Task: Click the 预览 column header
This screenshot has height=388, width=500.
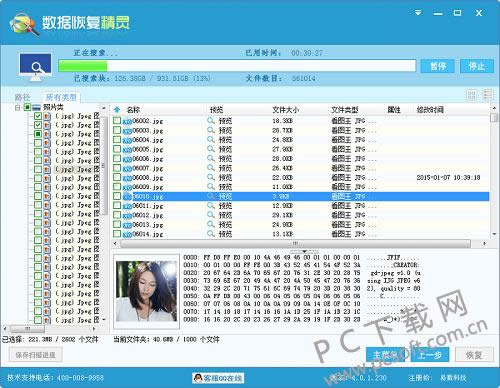Action: tap(216, 110)
